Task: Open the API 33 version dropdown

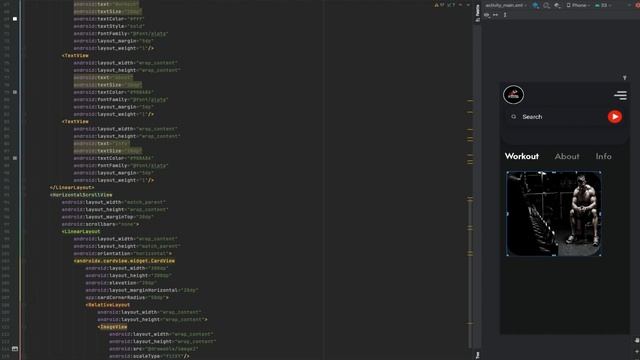Action: 603,5
